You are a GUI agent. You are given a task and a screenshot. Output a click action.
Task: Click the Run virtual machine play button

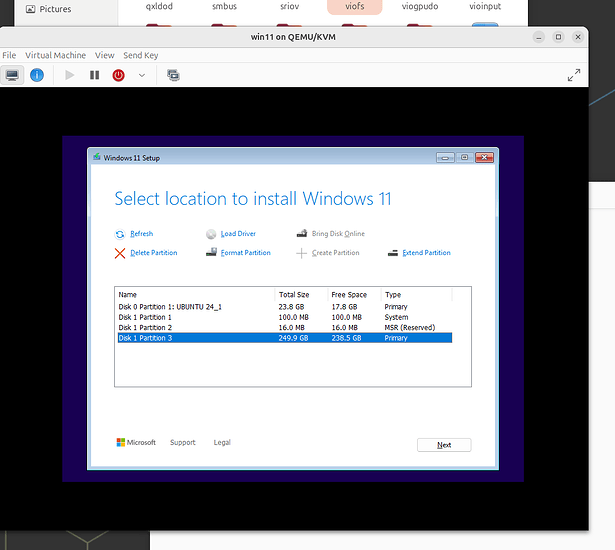[x=69, y=75]
